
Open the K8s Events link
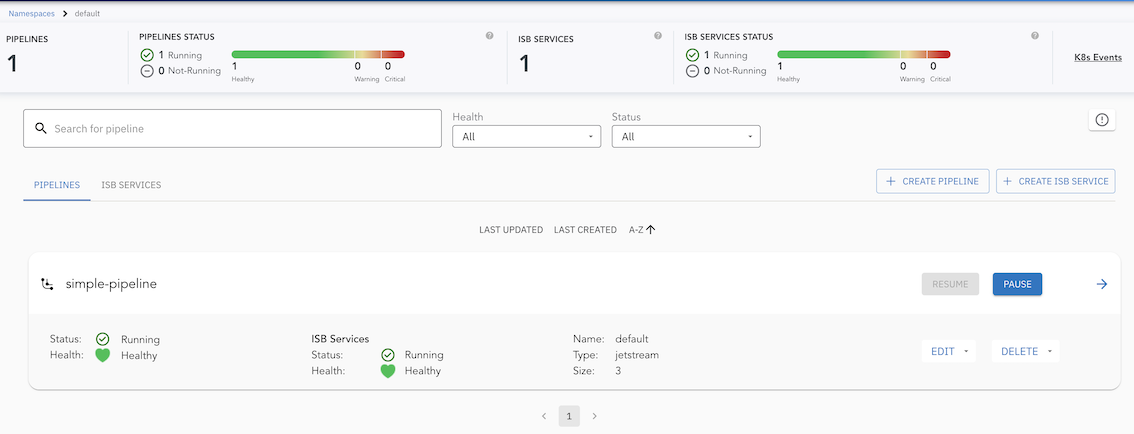click(x=1098, y=57)
